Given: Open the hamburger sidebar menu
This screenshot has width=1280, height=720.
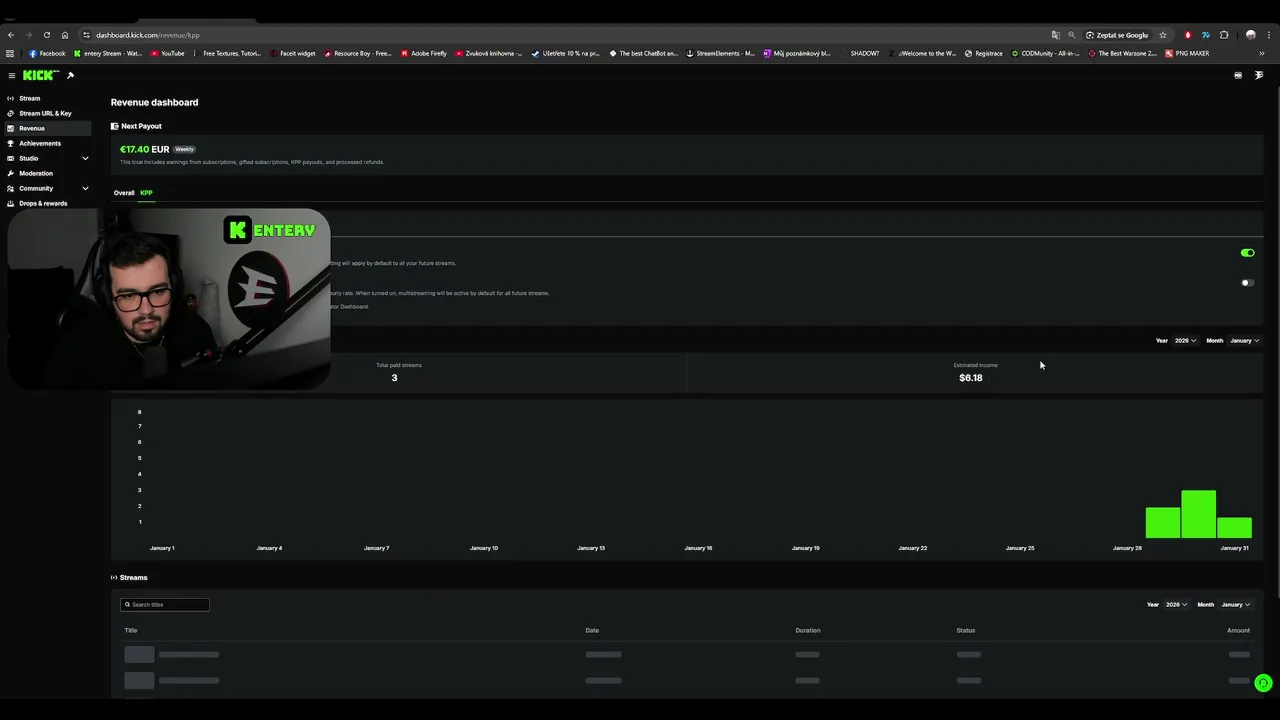Looking at the screenshot, I should (x=11, y=75).
